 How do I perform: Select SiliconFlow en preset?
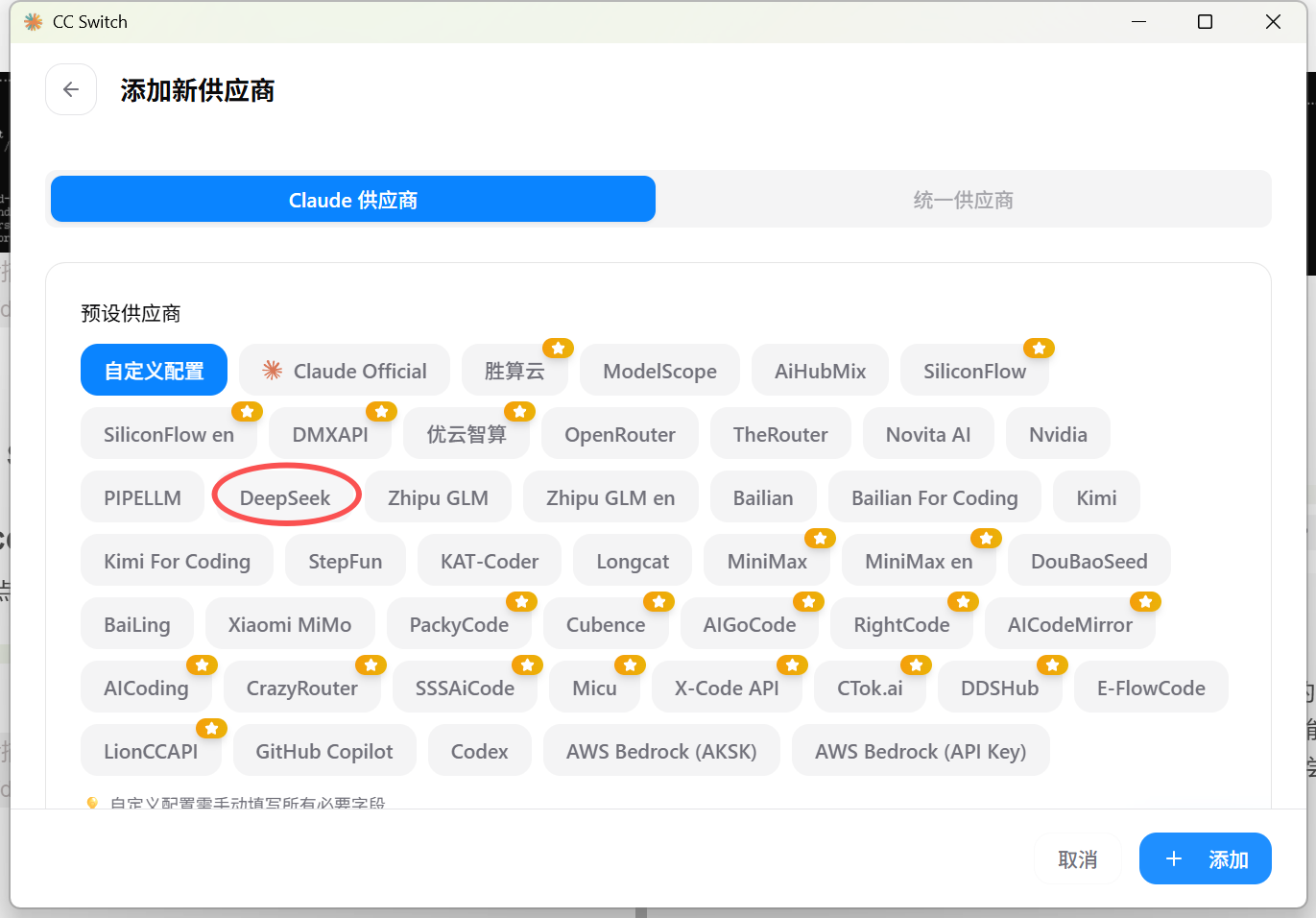coord(169,433)
